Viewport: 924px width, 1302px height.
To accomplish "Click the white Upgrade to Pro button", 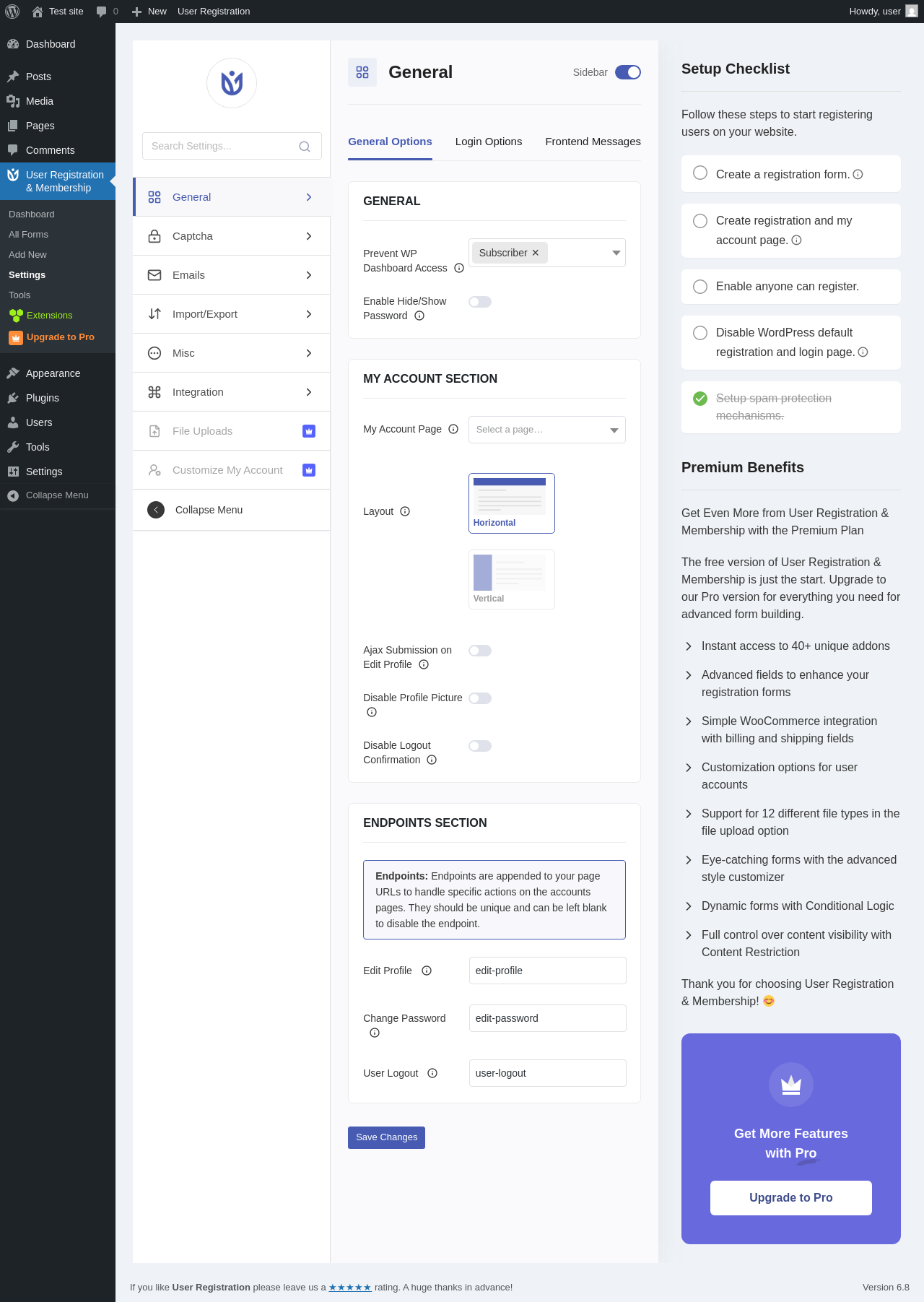I will pos(791,1198).
